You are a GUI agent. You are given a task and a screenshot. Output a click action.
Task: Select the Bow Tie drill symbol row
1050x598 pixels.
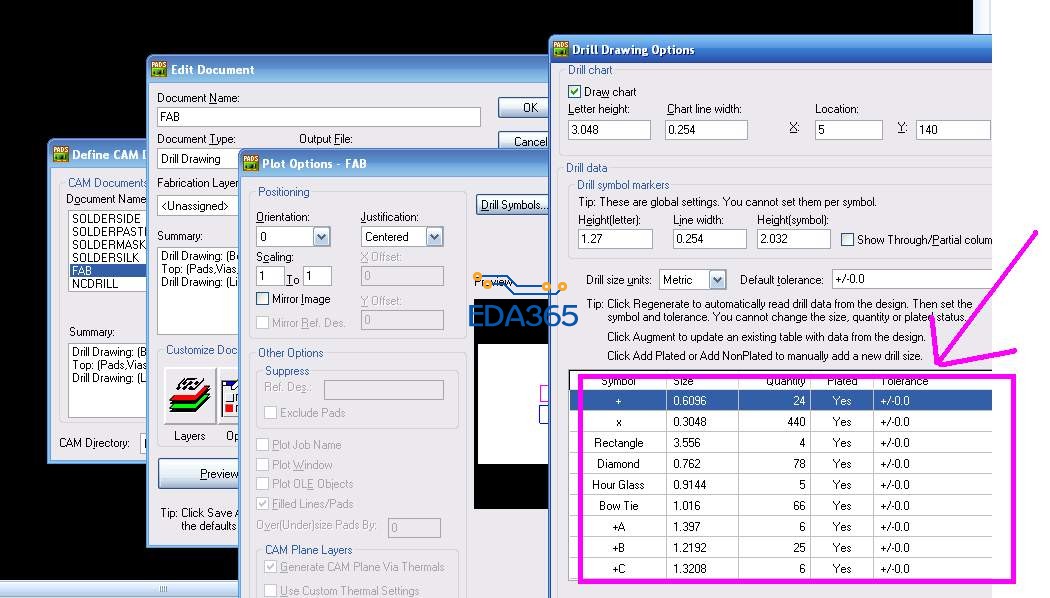(x=781, y=506)
